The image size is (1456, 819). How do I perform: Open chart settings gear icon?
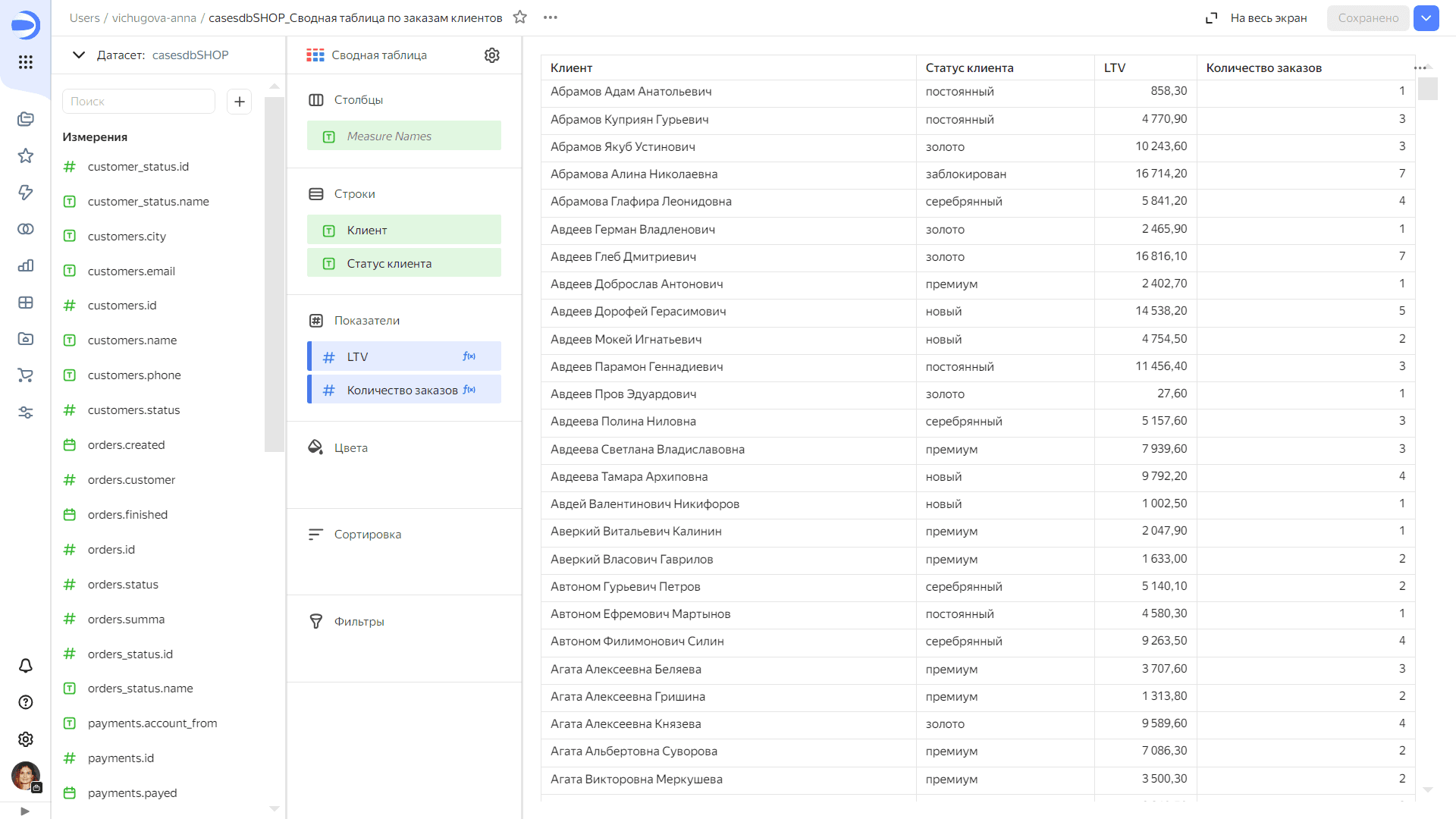coord(492,55)
